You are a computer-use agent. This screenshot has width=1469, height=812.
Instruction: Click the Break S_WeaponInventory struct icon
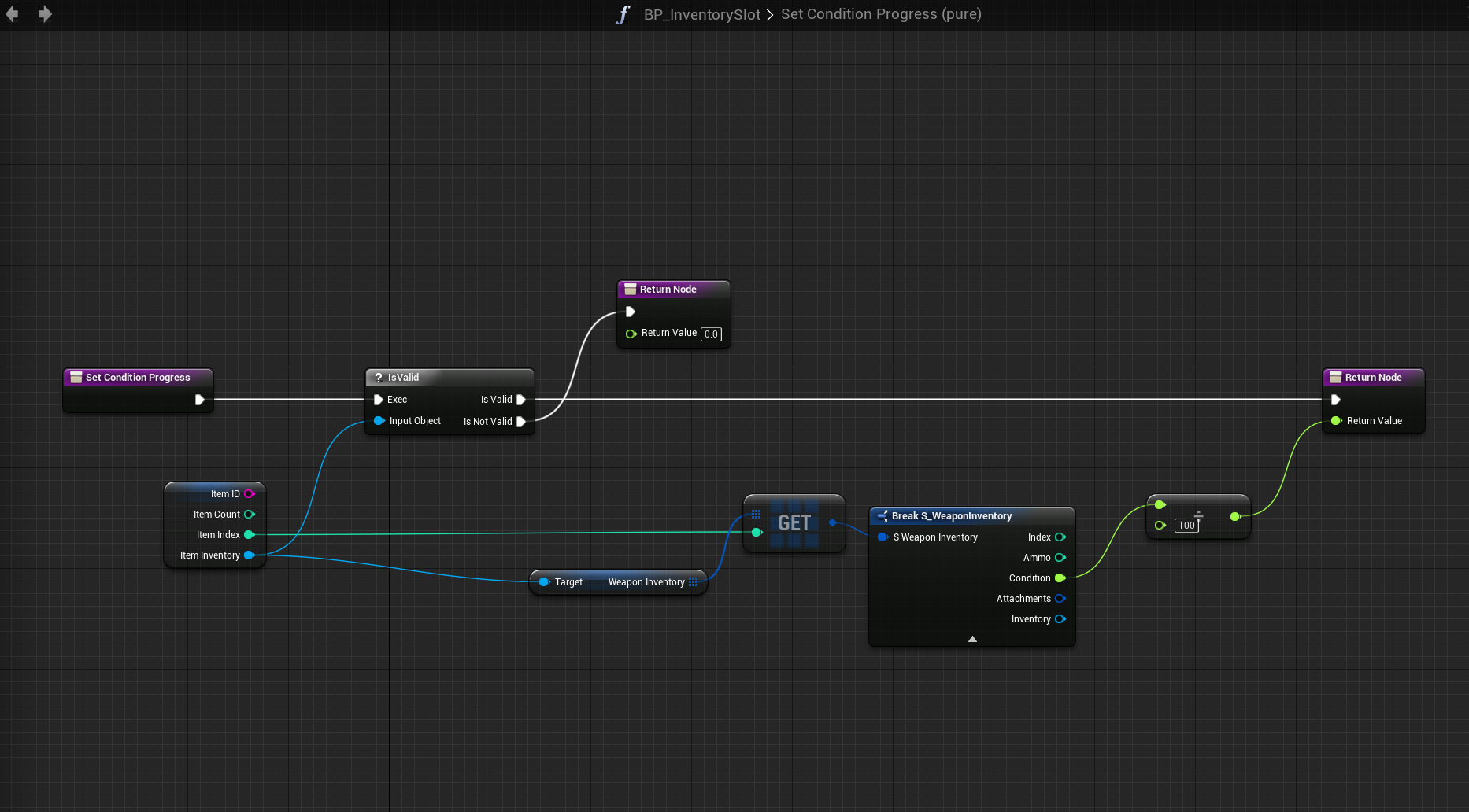click(x=883, y=516)
